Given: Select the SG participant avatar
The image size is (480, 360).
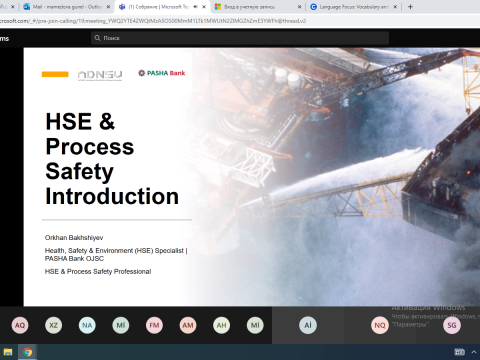Looking at the screenshot, I should [x=452, y=325].
